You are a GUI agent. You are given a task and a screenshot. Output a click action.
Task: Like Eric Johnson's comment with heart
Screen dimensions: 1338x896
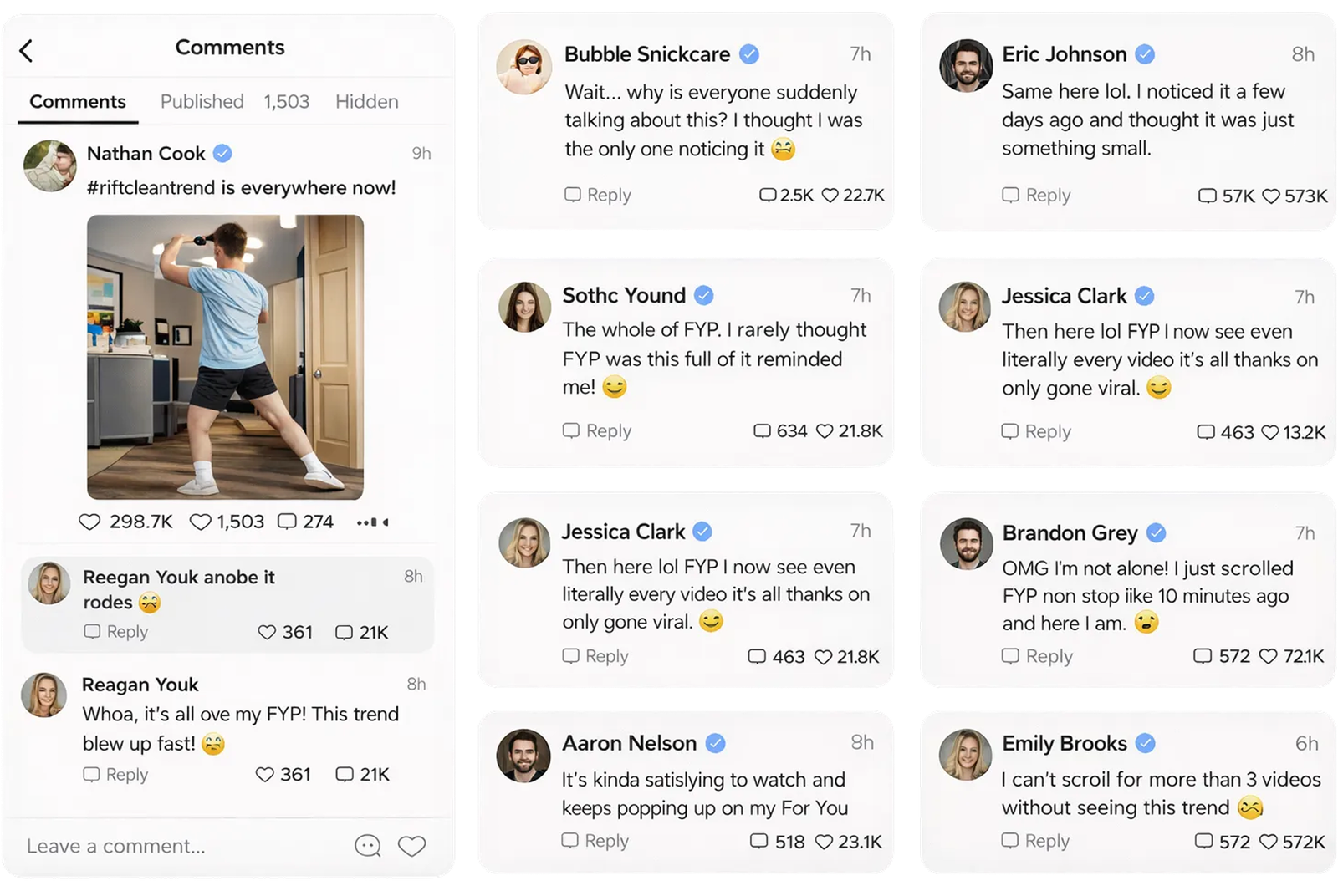(1271, 196)
